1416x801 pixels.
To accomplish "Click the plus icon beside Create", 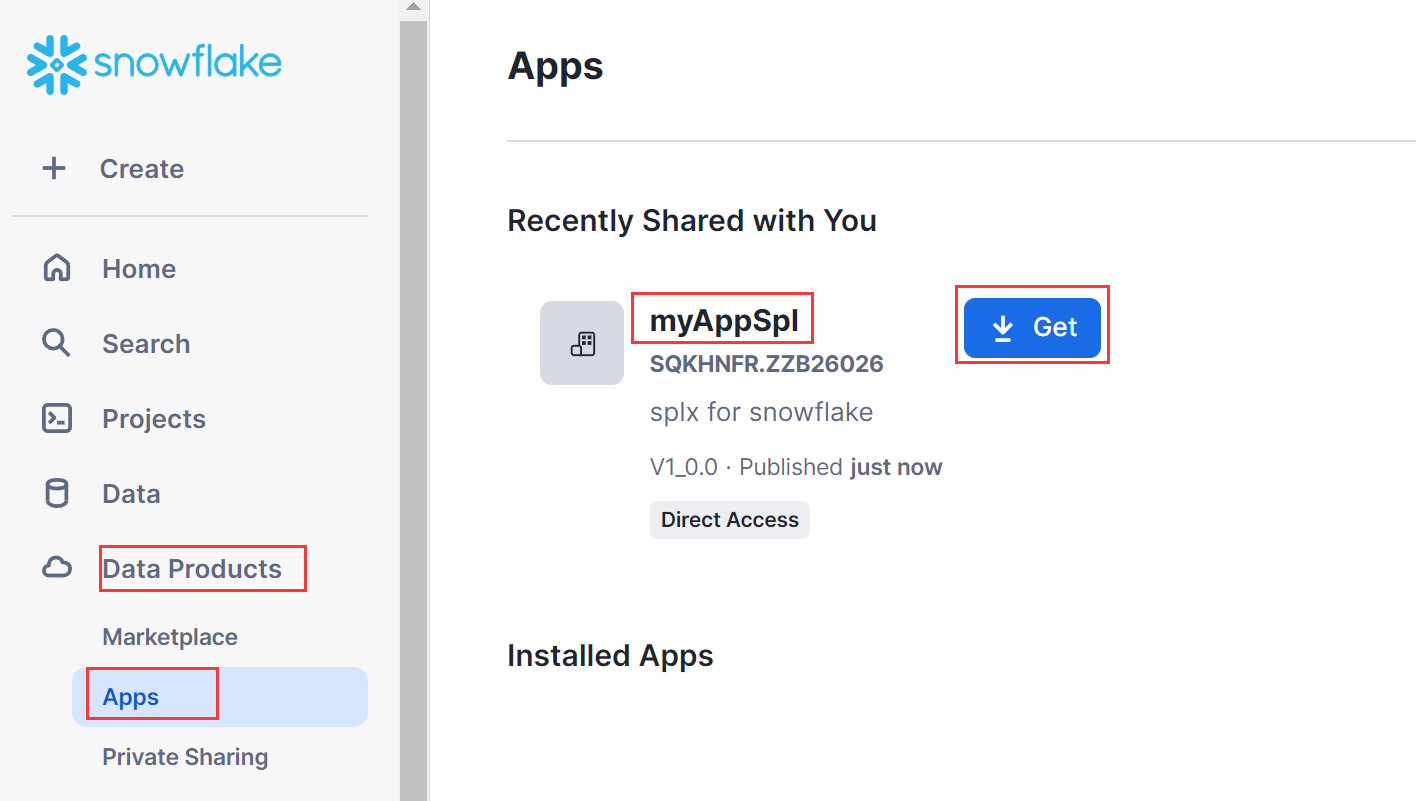I will tap(53, 168).
